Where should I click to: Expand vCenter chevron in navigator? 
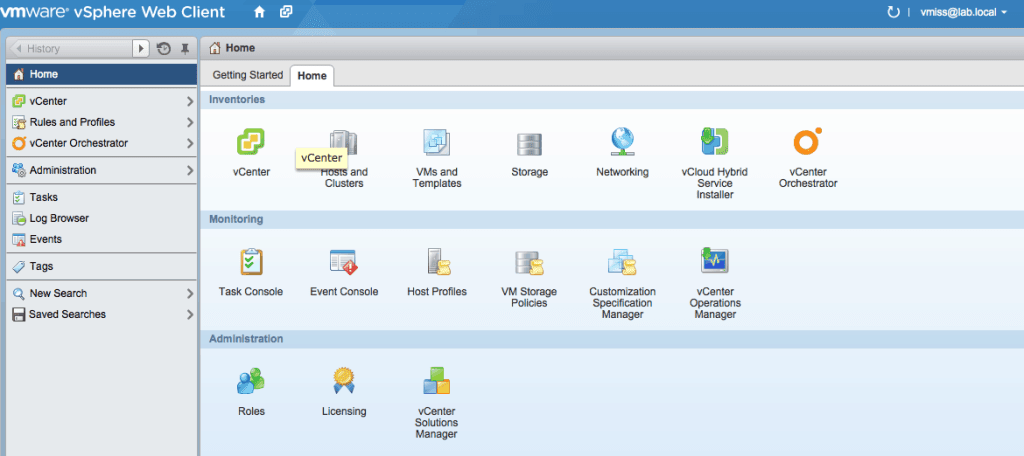[190, 101]
